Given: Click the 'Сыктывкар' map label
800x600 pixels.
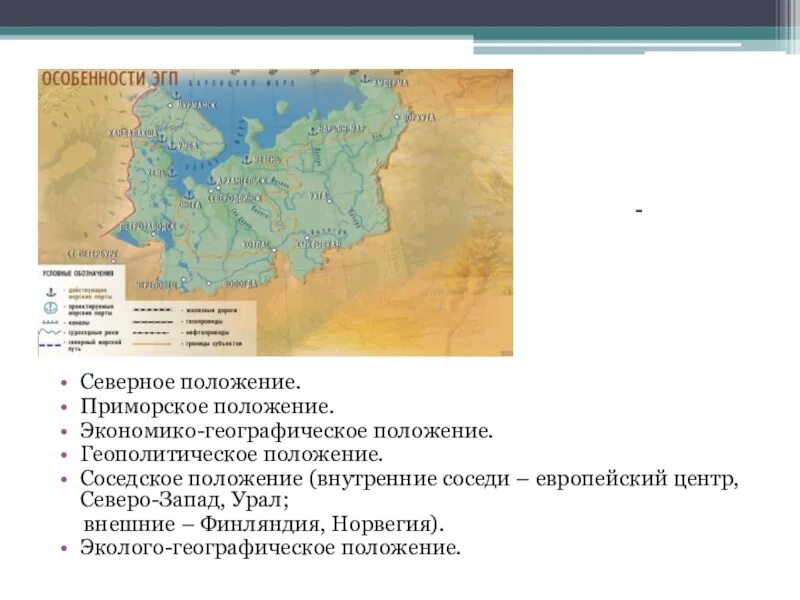Looking at the screenshot, I should pyautogui.click(x=319, y=245).
